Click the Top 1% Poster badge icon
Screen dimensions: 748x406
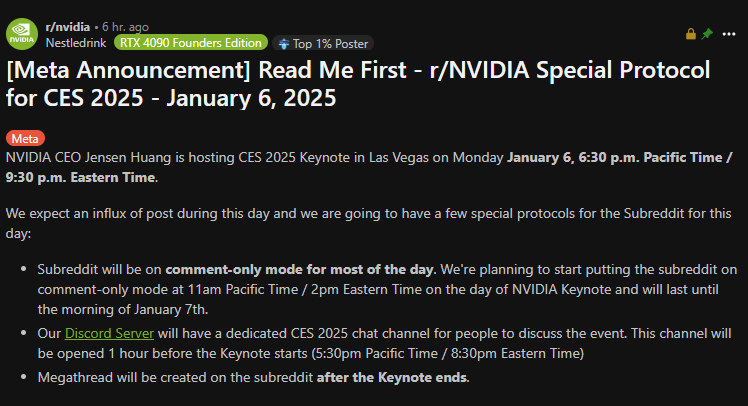tap(284, 43)
